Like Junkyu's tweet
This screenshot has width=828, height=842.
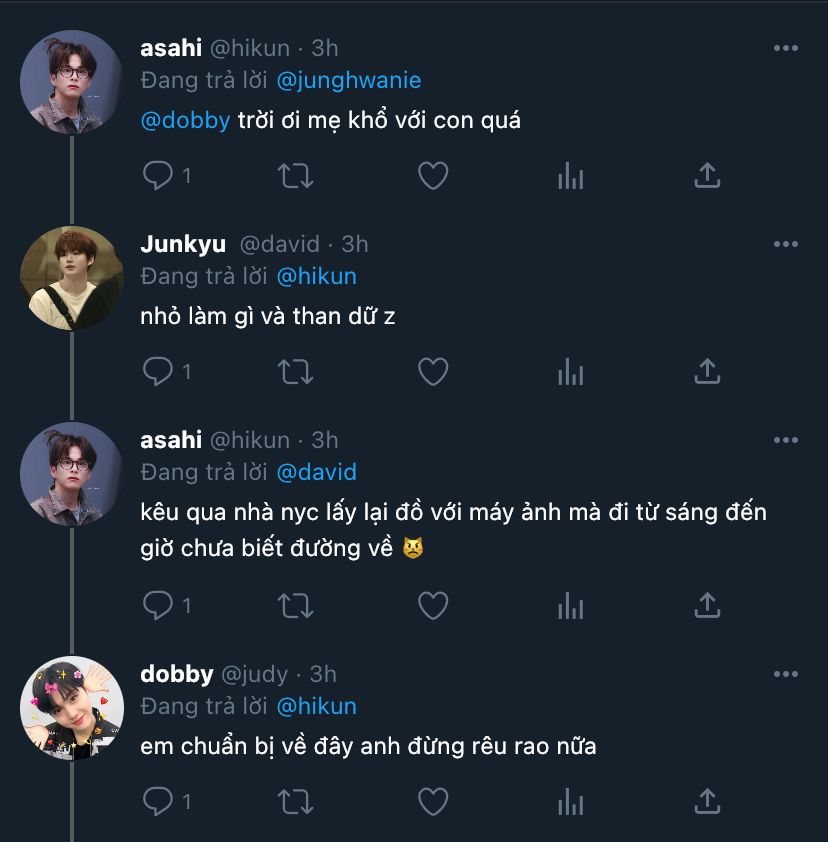(x=432, y=372)
